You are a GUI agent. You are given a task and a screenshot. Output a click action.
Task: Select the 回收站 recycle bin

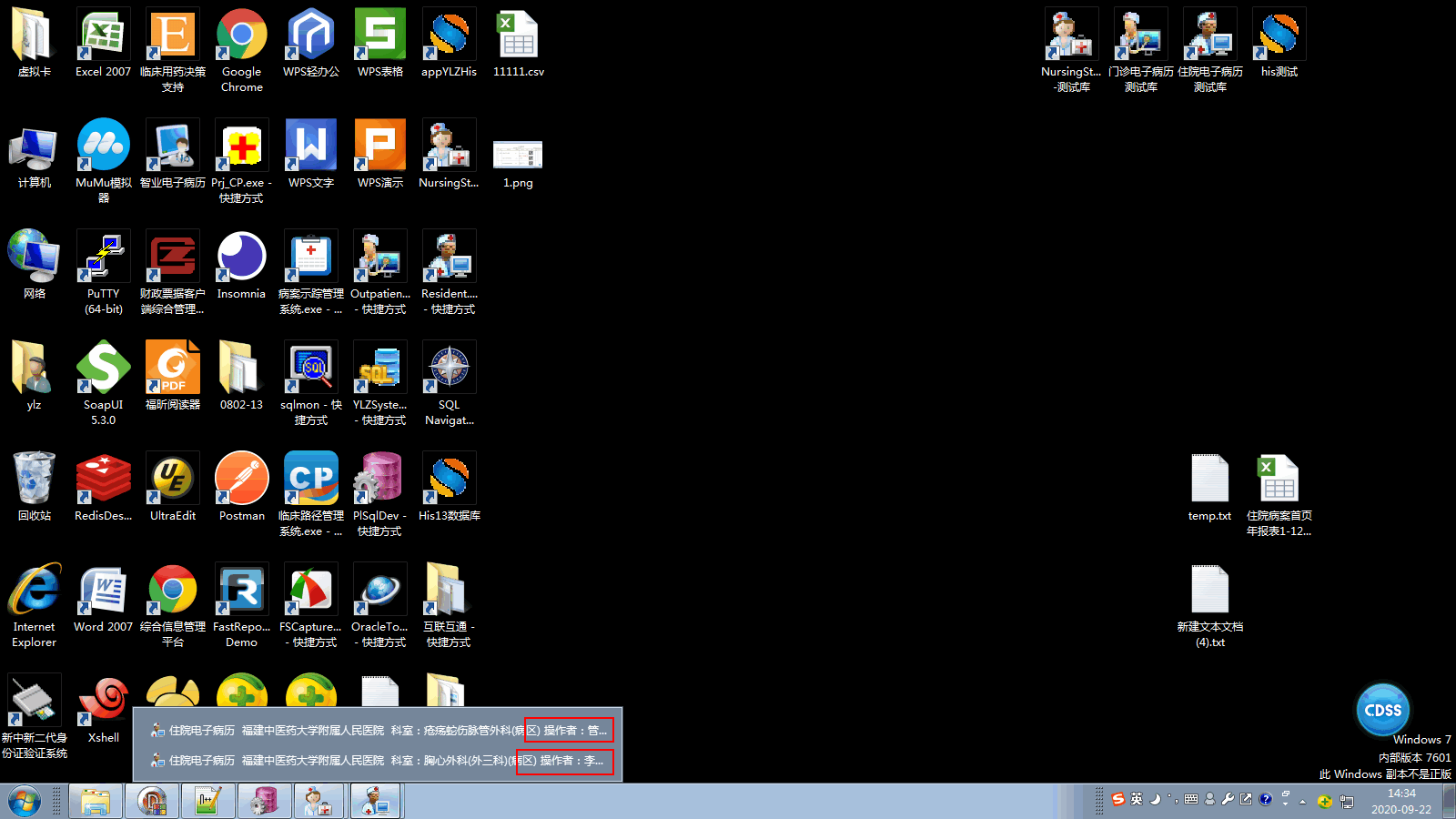point(35,488)
